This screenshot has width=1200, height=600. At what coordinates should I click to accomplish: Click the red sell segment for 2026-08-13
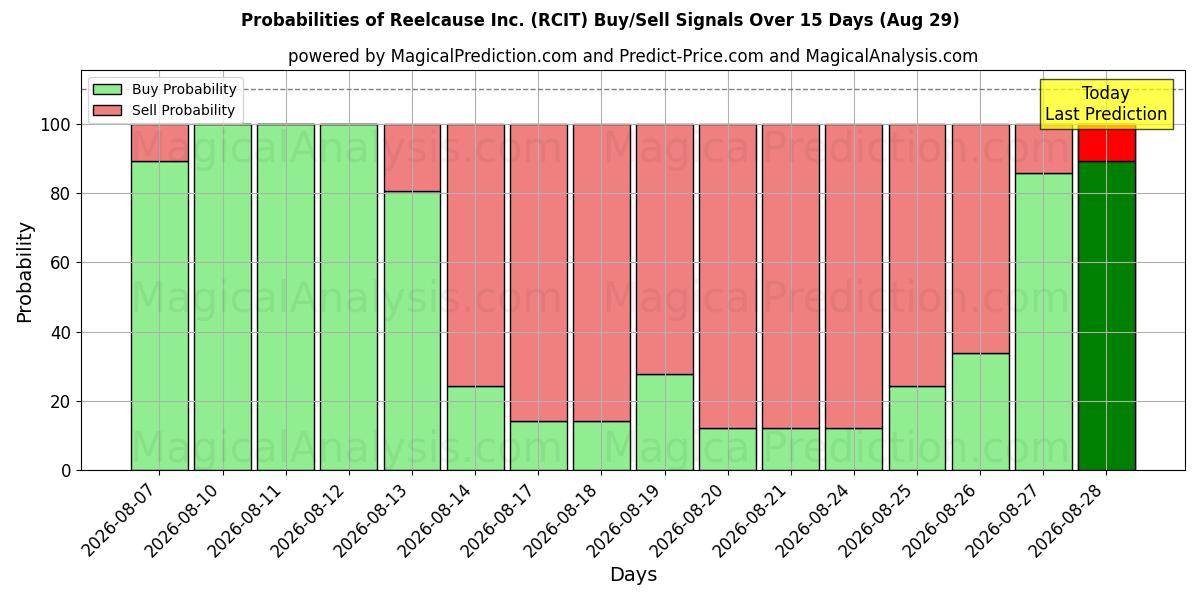[x=412, y=158]
